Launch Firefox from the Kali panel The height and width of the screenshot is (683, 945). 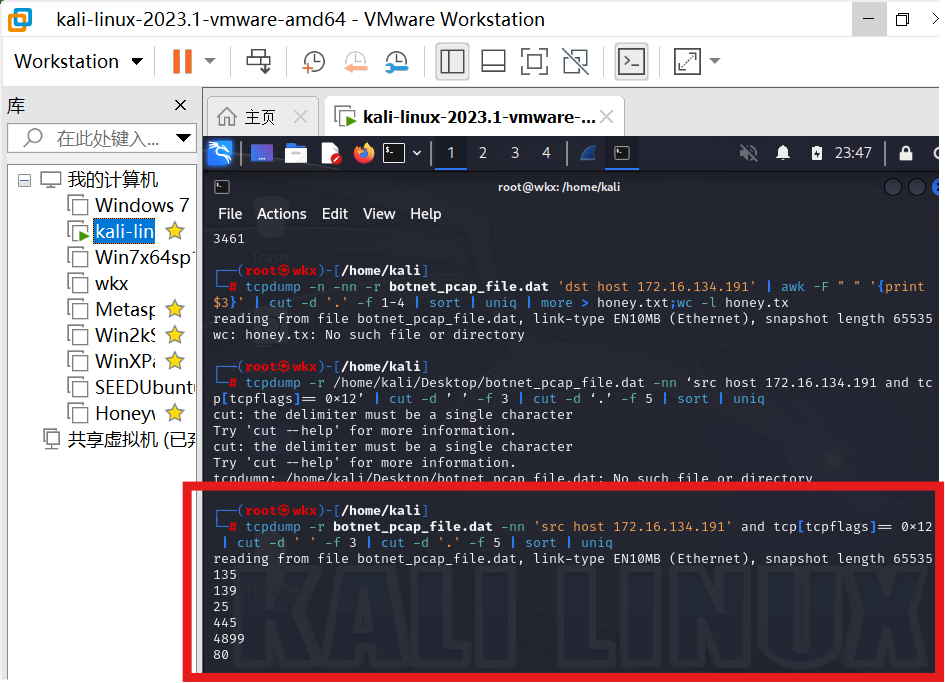pos(364,153)
